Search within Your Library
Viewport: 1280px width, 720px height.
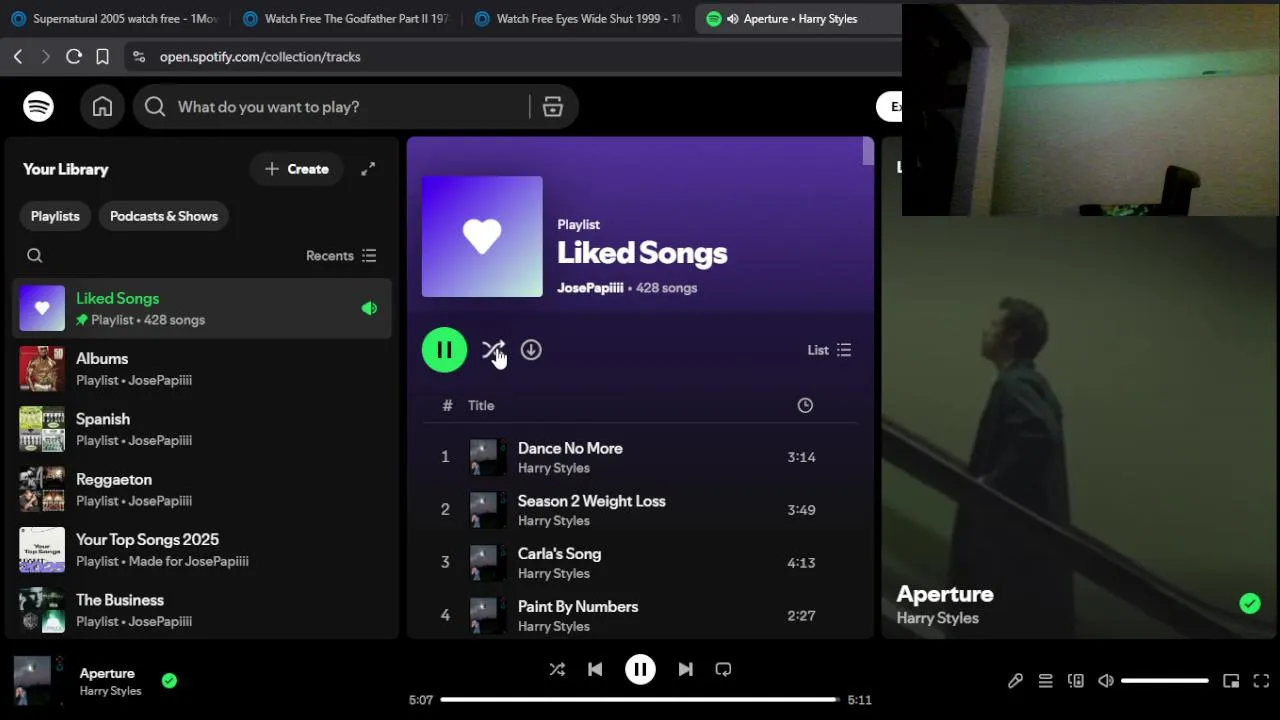pos(35,256)
